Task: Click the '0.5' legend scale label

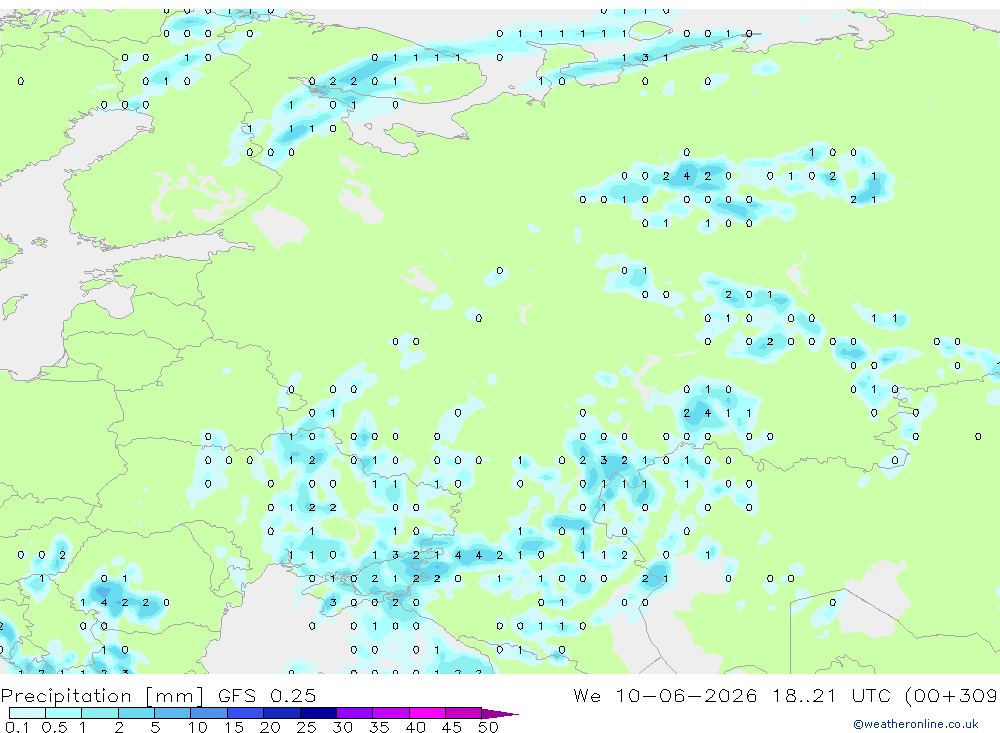Action: [x=54, y=727]
